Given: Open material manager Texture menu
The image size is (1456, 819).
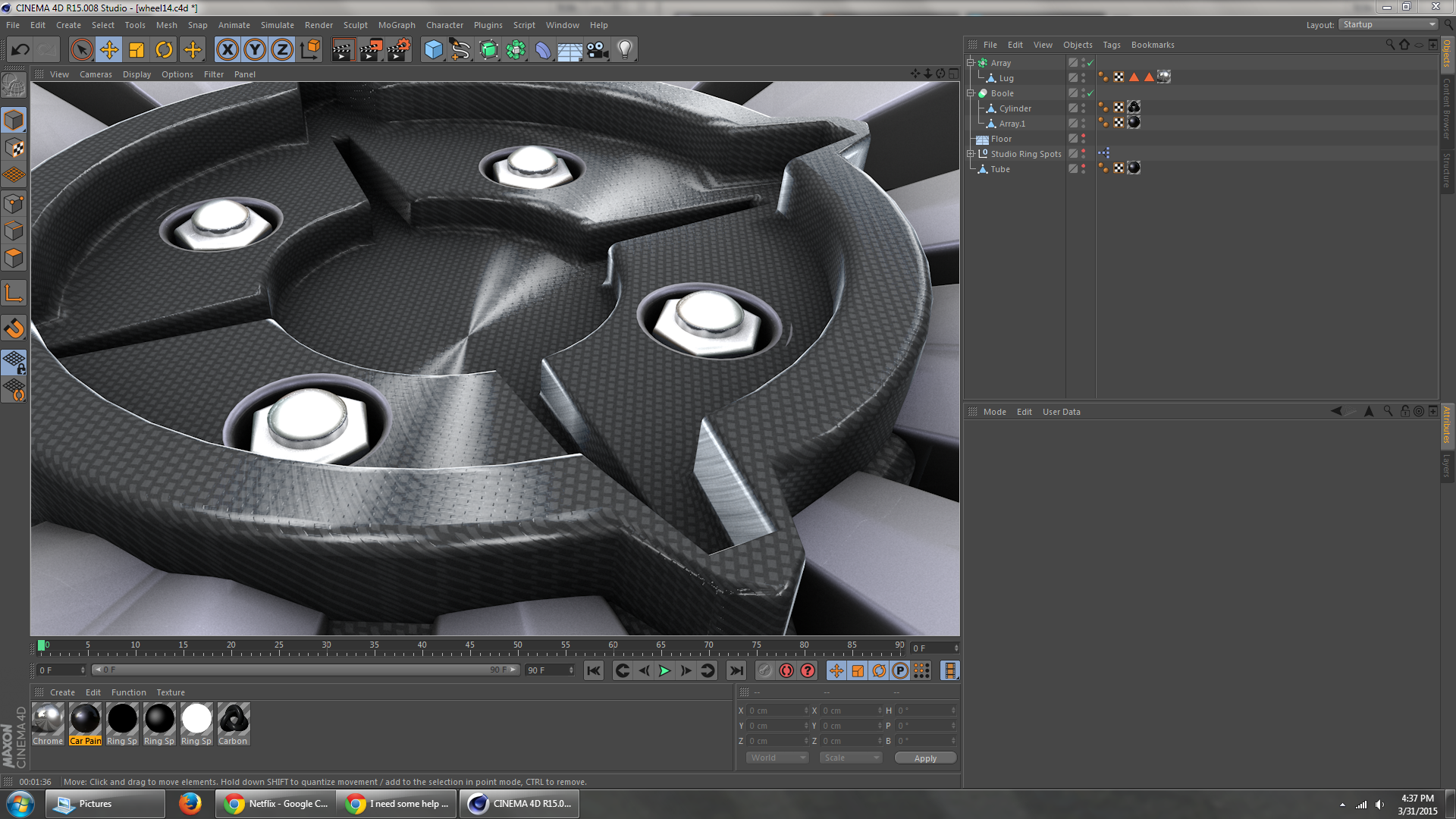Looking at the screenshot, I should coord(171,692).
